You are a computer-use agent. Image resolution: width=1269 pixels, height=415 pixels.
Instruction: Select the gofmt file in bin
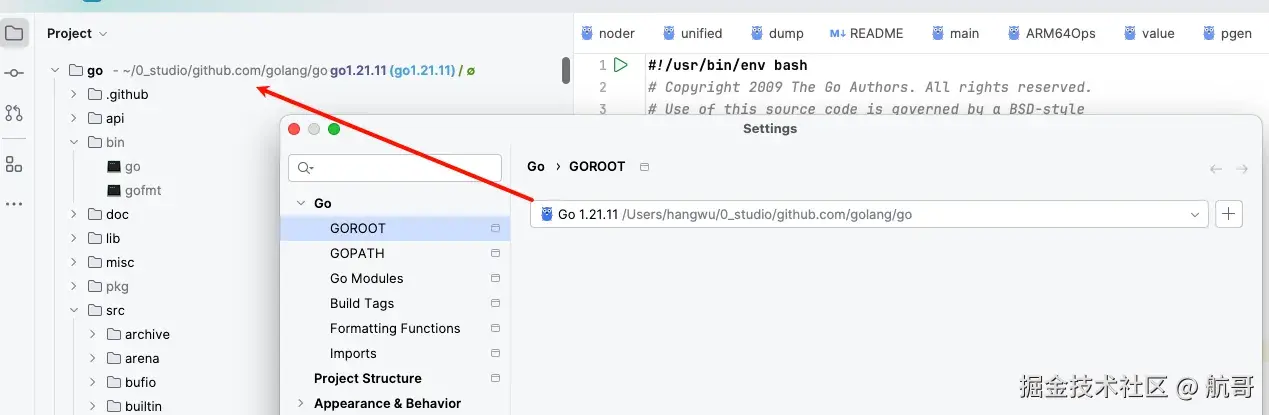[x=143, y=190]
